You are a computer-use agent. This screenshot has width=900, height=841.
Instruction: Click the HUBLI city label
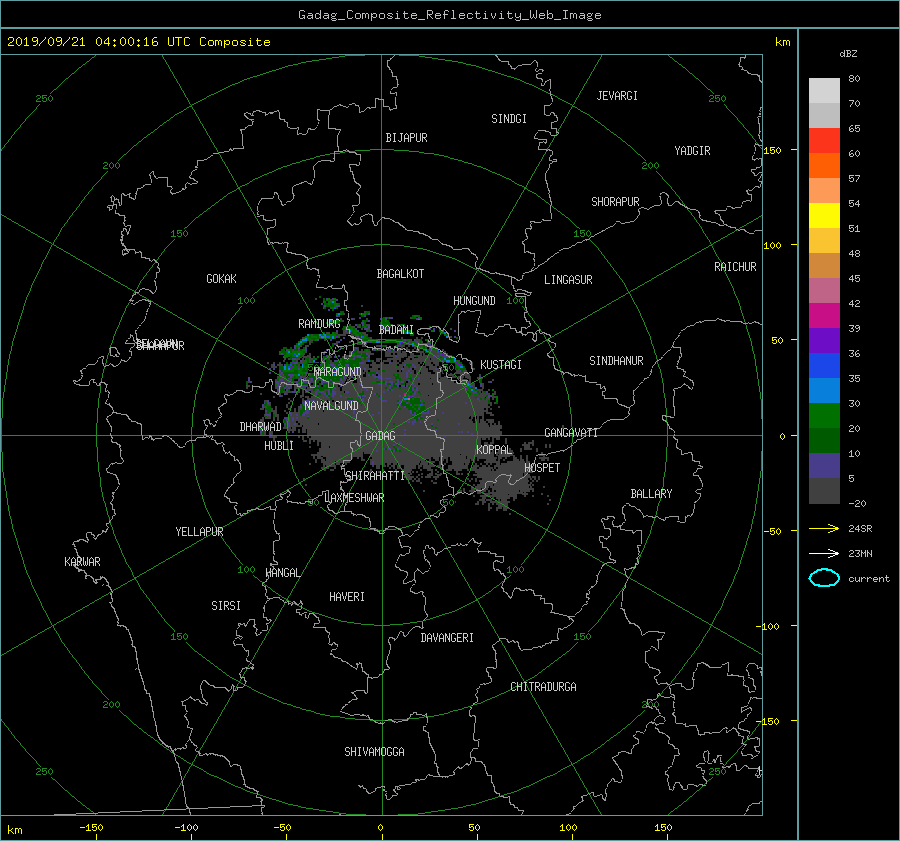279,446
